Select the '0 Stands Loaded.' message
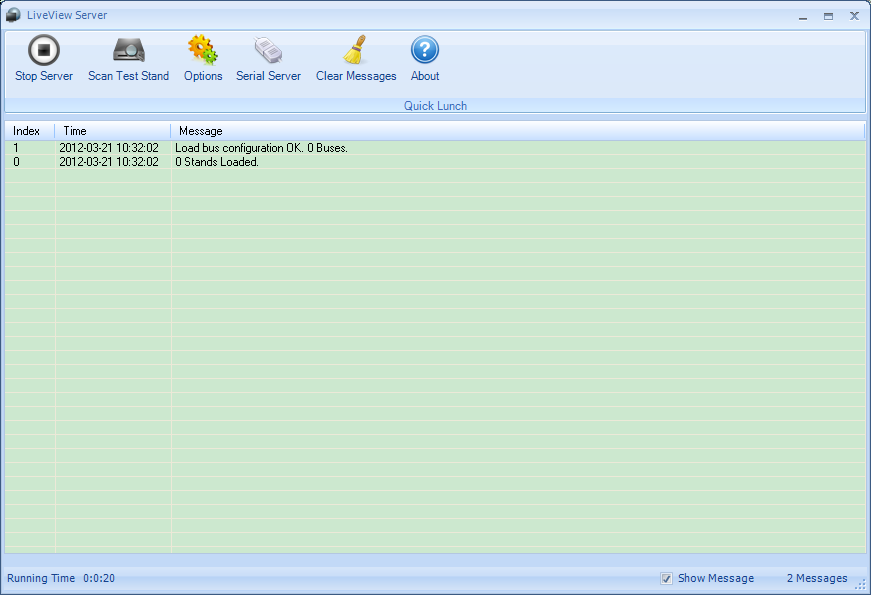Screen dimensions: 871x595 click(x=217, y=162)
